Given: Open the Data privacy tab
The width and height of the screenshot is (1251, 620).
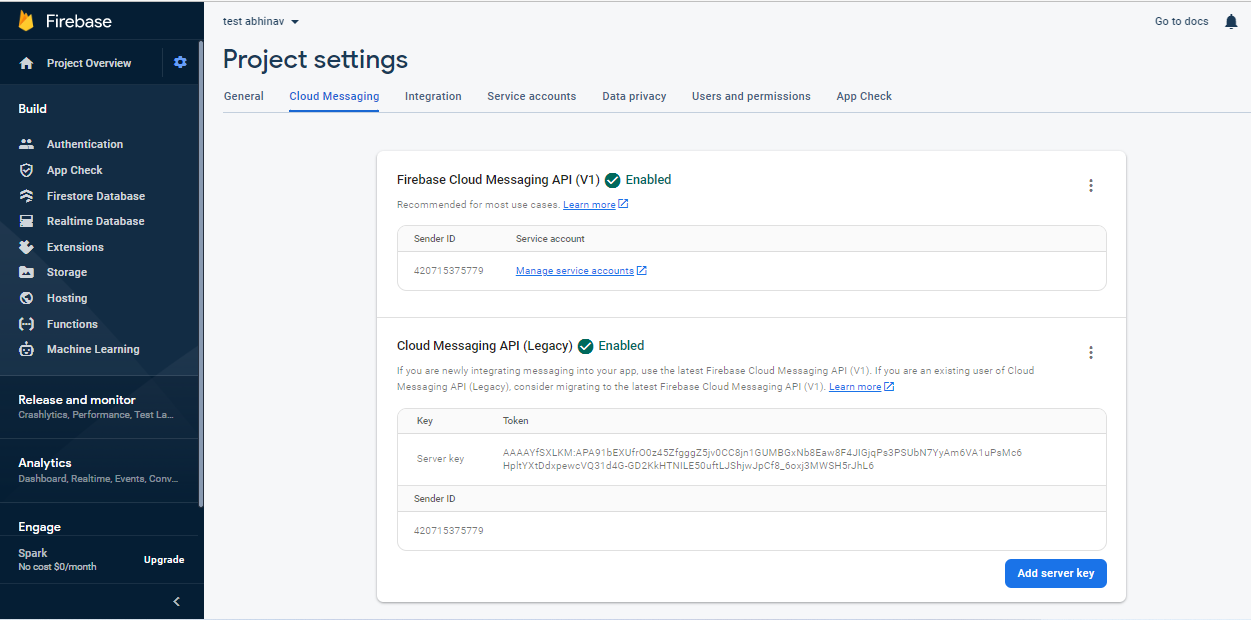Looking at the screenshot, I should (634, 96).
